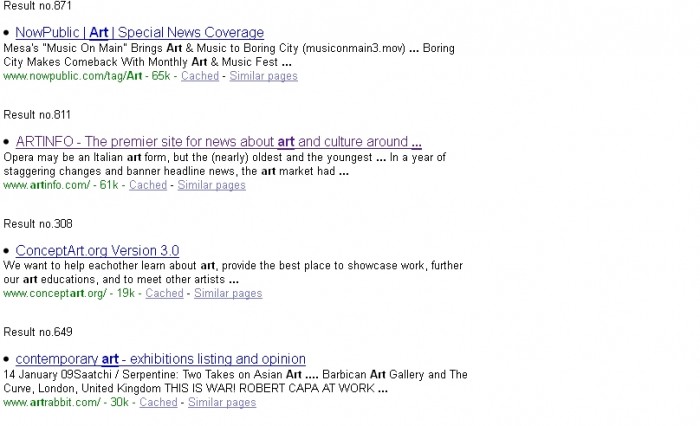
Task: Open Similar pages for artrabbit.com result
Action: (222, 402)
